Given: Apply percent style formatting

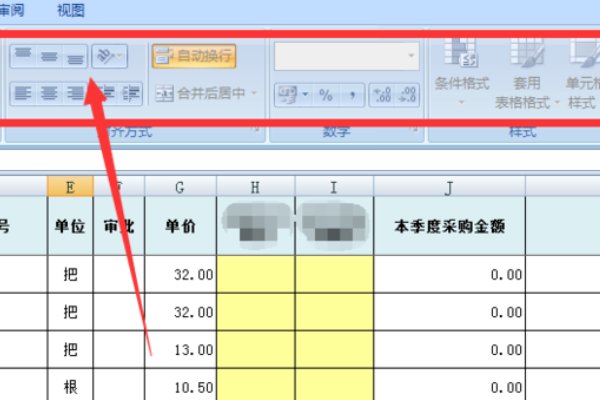Looking at the screenshot, I should point(326,95).
